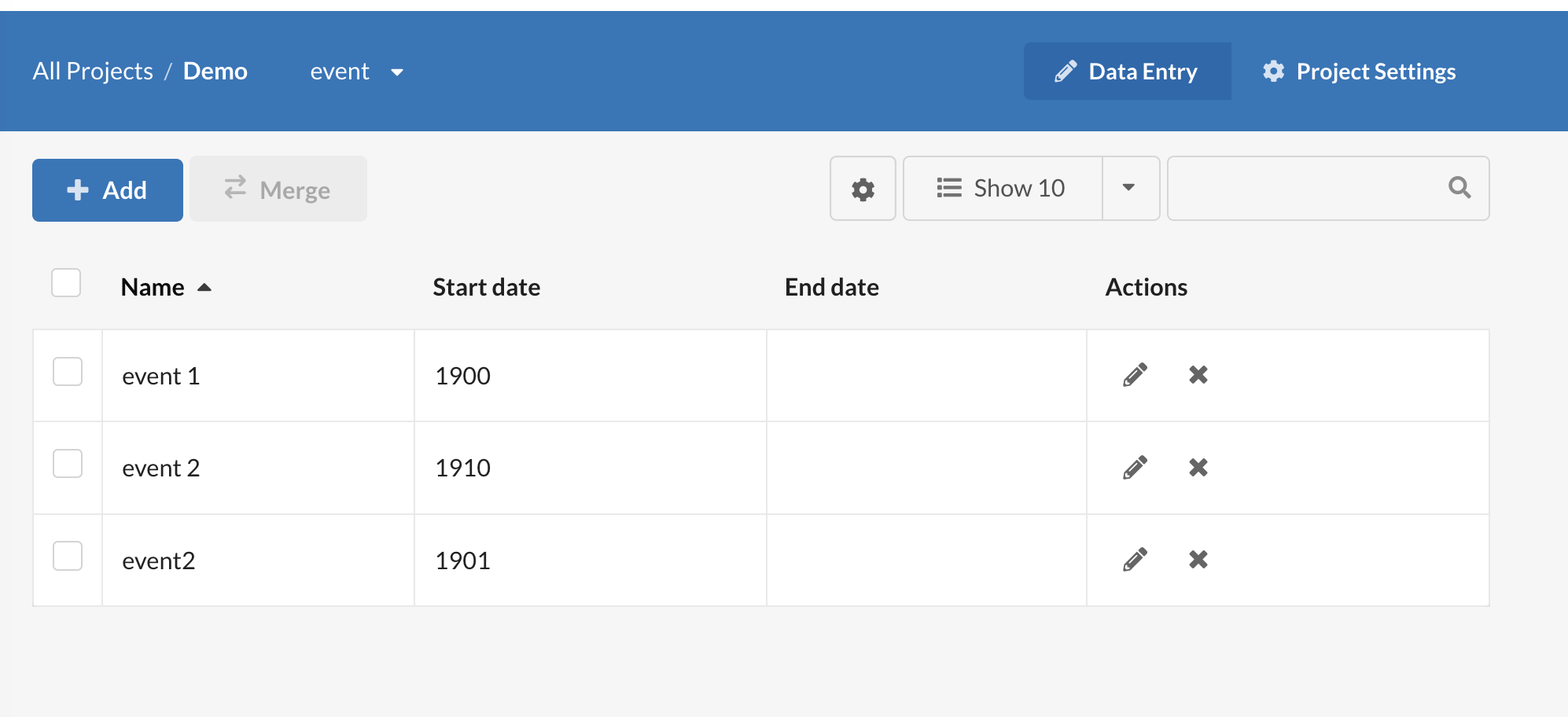Screen dimensions: 1568x717
Task: Toggle the select-all checkbox in header
Action: (x=66, y=283)
